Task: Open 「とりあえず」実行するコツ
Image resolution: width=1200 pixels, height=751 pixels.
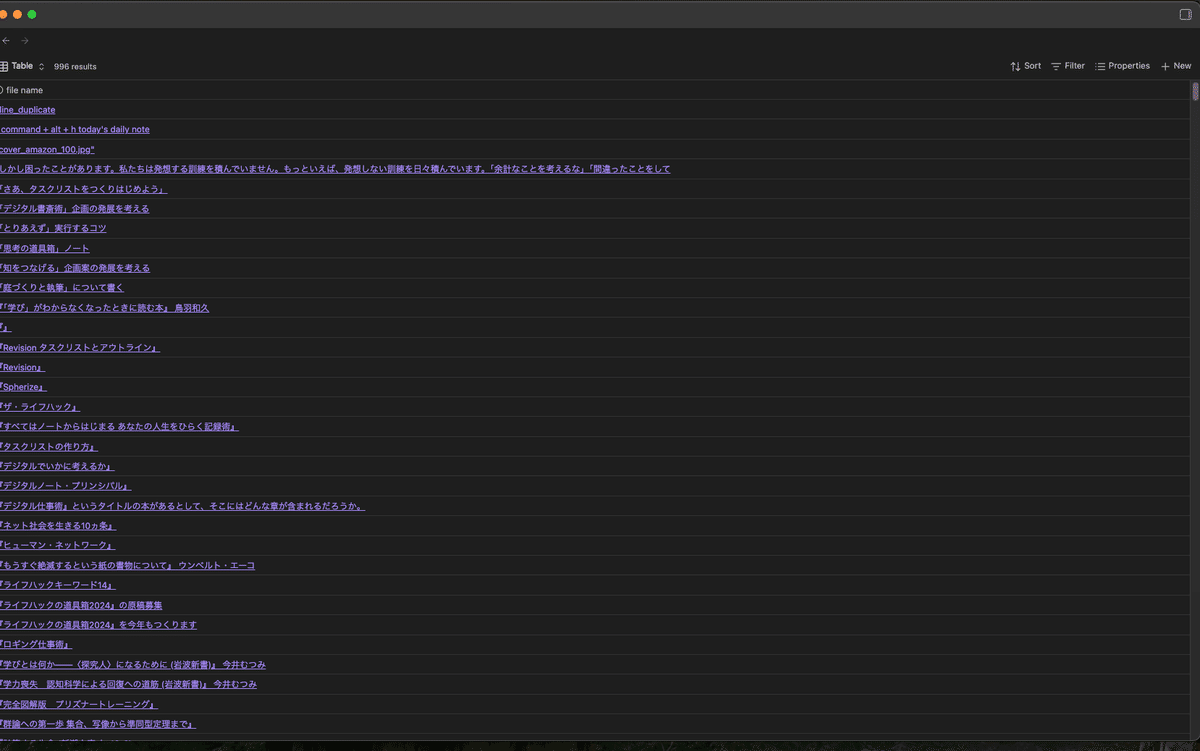Action: pos(53,229)
